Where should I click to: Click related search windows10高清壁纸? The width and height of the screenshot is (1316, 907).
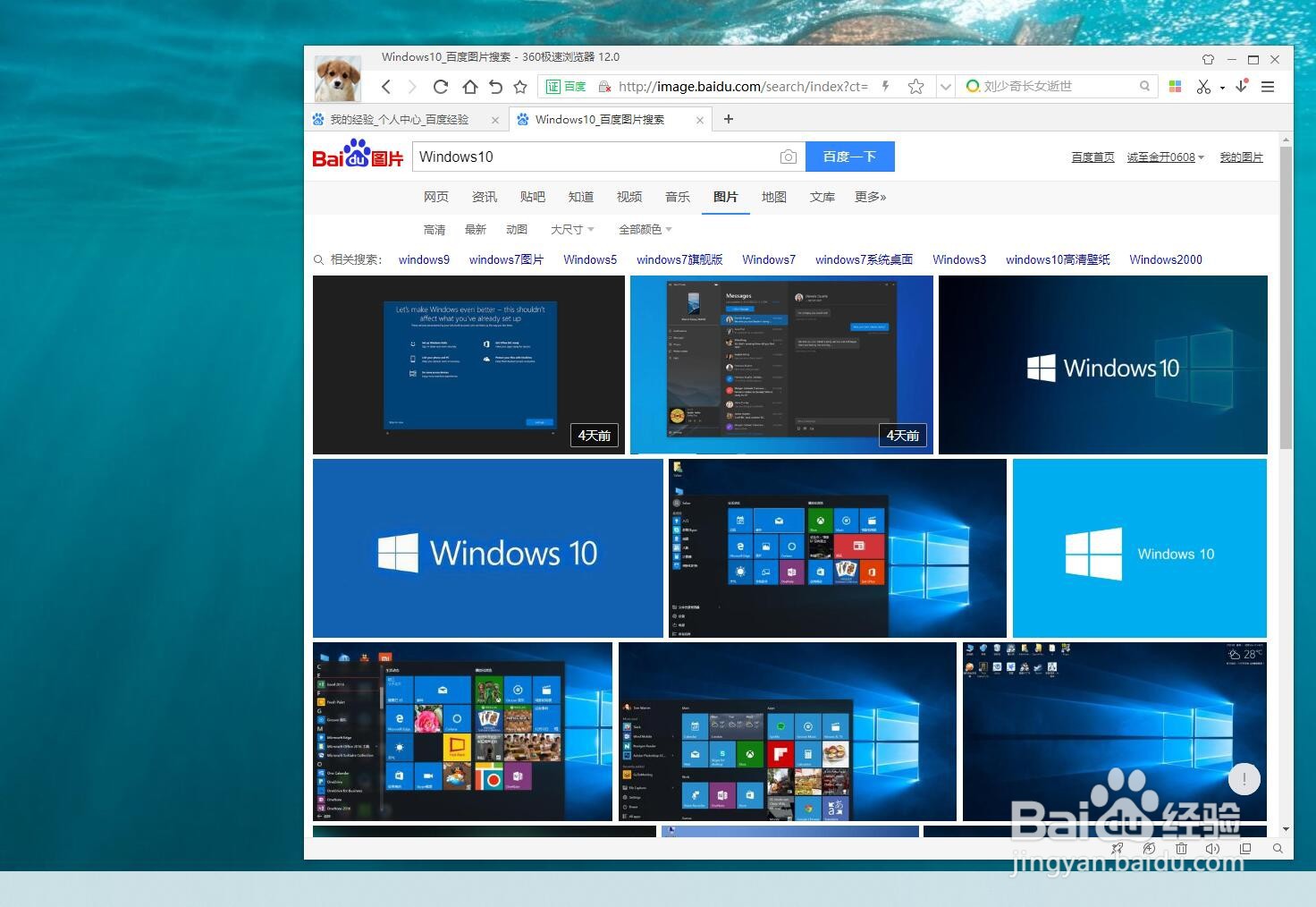click(x=1058, y=259)
